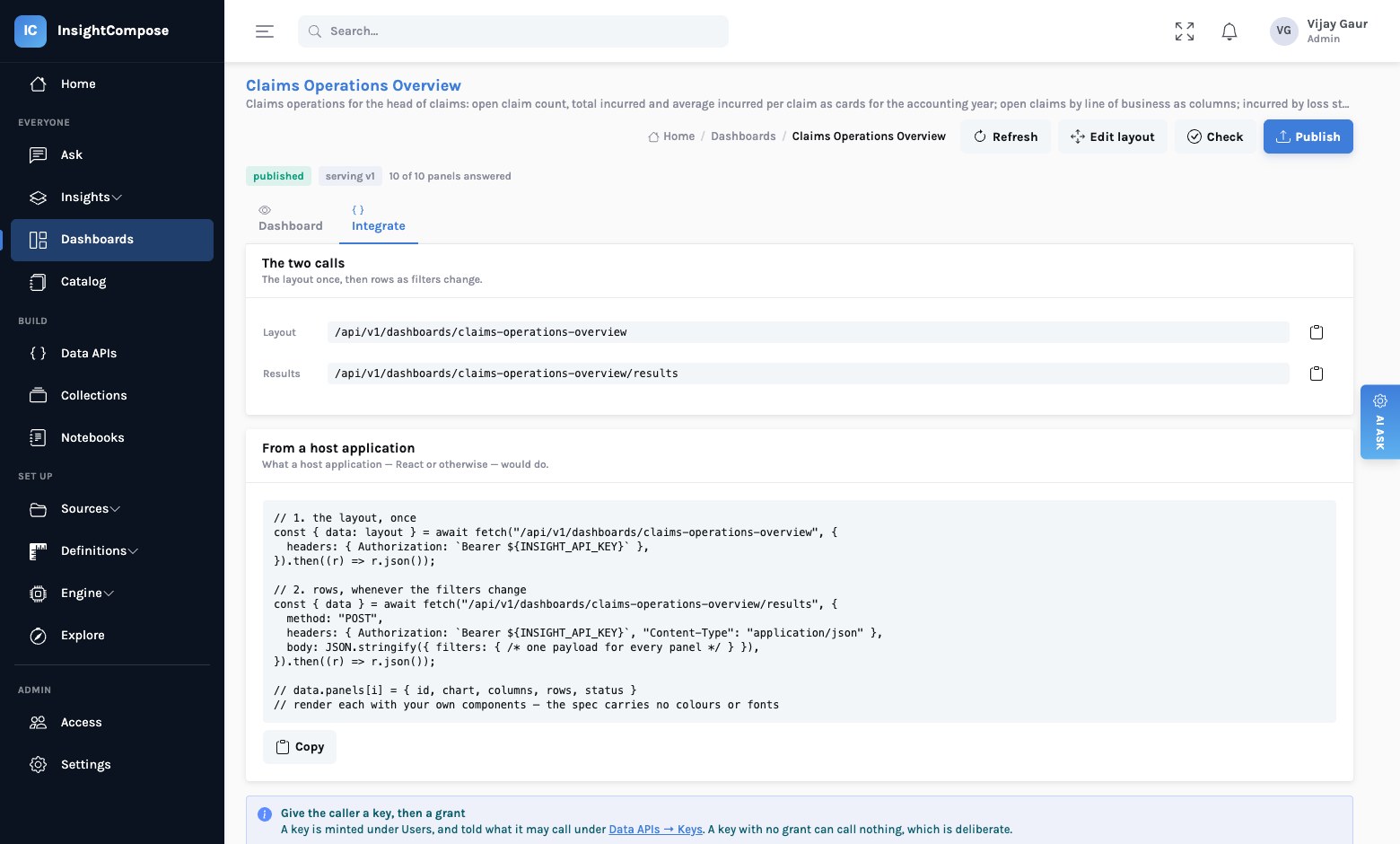The height and width of the screenshot is (844, 1400).
Task: Click the Home breadcrumb link
Action: click(x=671, y=136)
